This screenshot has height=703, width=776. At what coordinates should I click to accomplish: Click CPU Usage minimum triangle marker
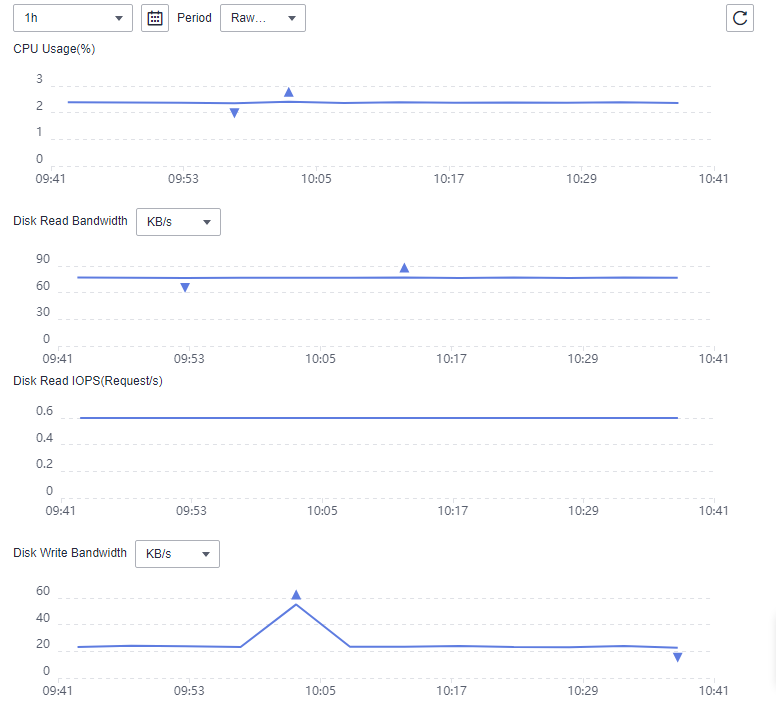(235, 113)
